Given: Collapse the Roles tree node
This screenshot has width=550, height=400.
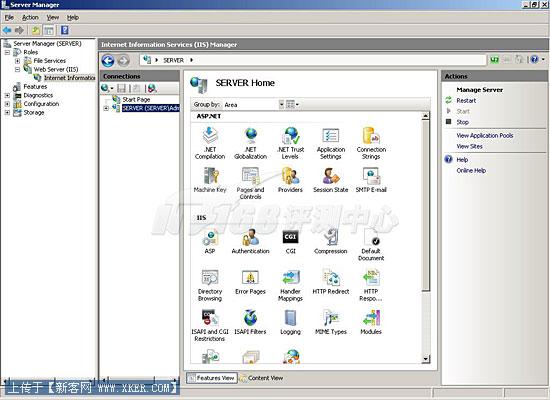Looking at the screenshot, I should (x=7, y=52).
